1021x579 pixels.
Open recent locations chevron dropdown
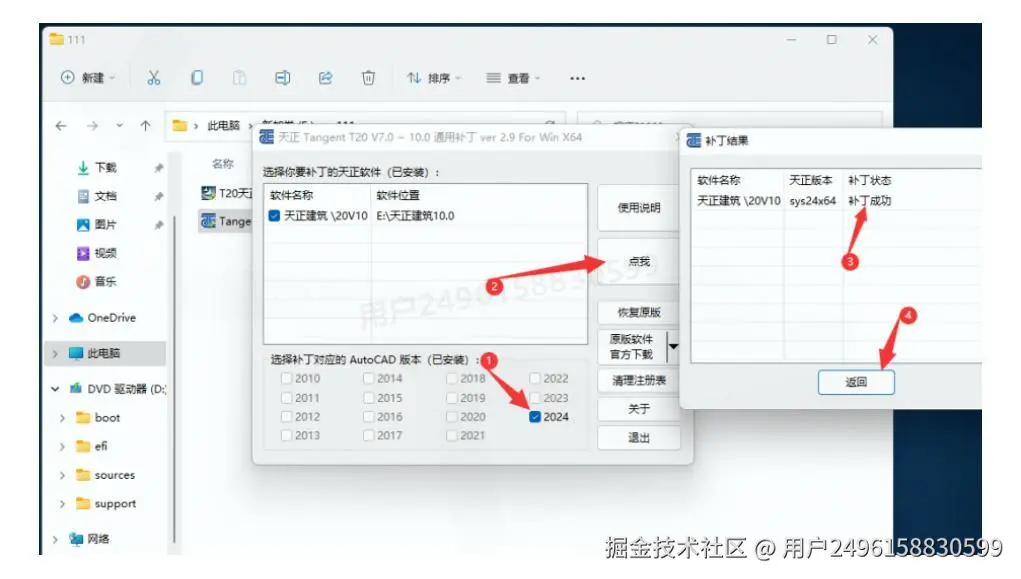tap(119, 126)
